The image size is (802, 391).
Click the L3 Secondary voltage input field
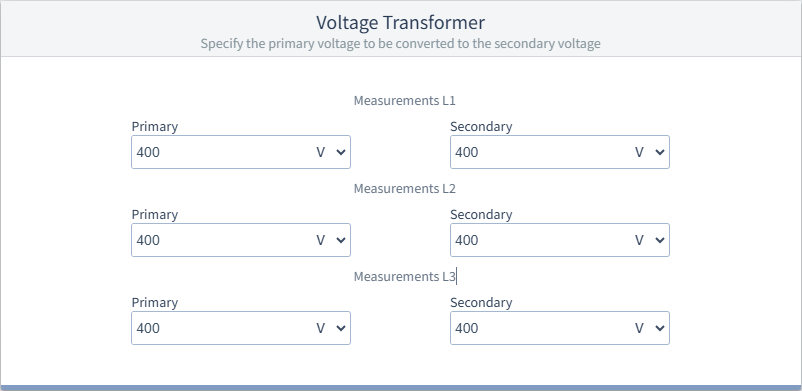coord(540,328)
